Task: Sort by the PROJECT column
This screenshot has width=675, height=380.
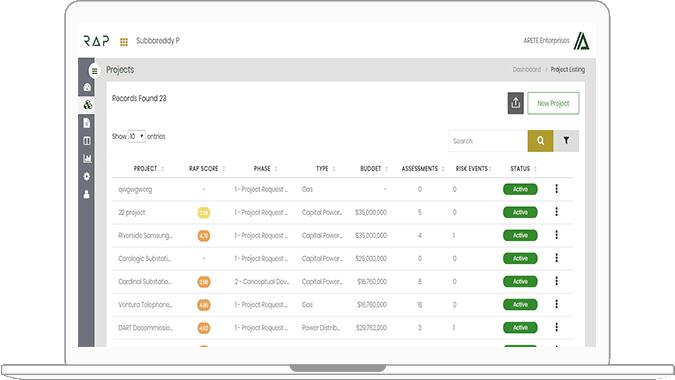Action: coord(149,169)
